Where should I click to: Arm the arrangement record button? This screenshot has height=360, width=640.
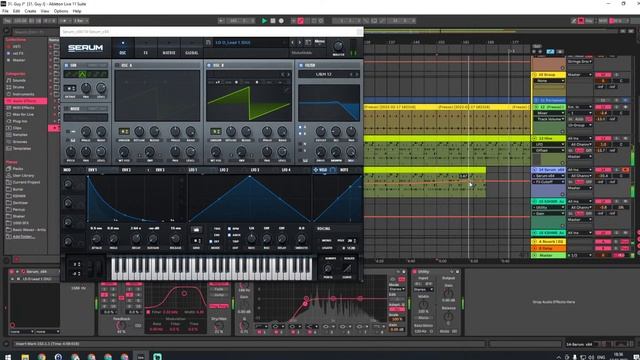coord(281,21)
